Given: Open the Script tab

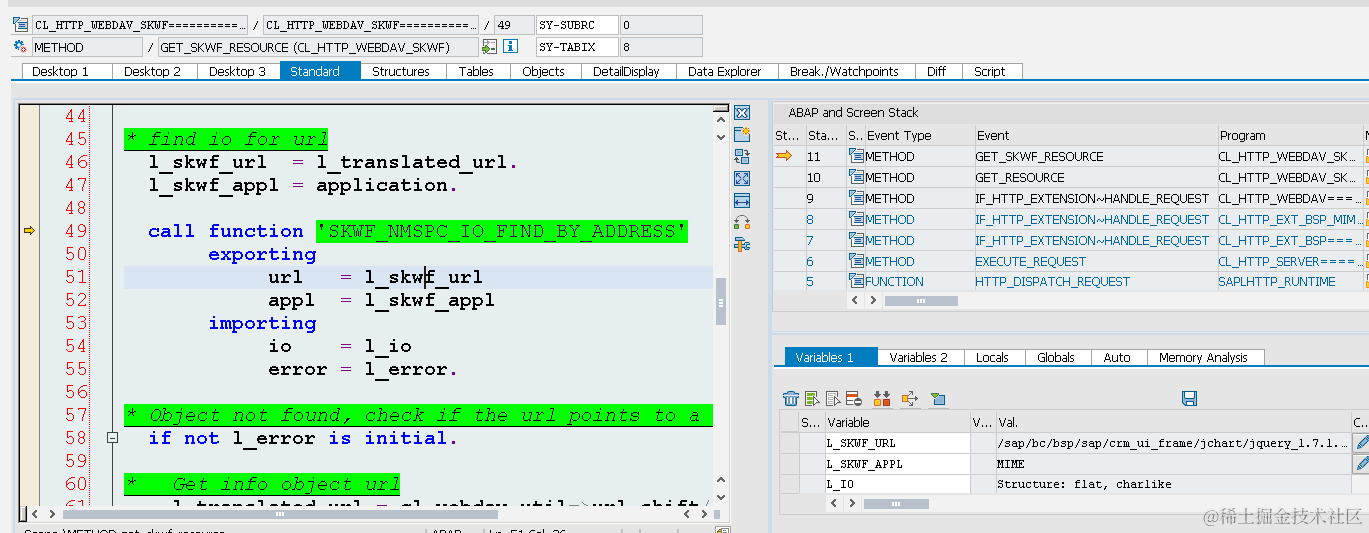Looking at the screenshot, I should coord(989,71).
